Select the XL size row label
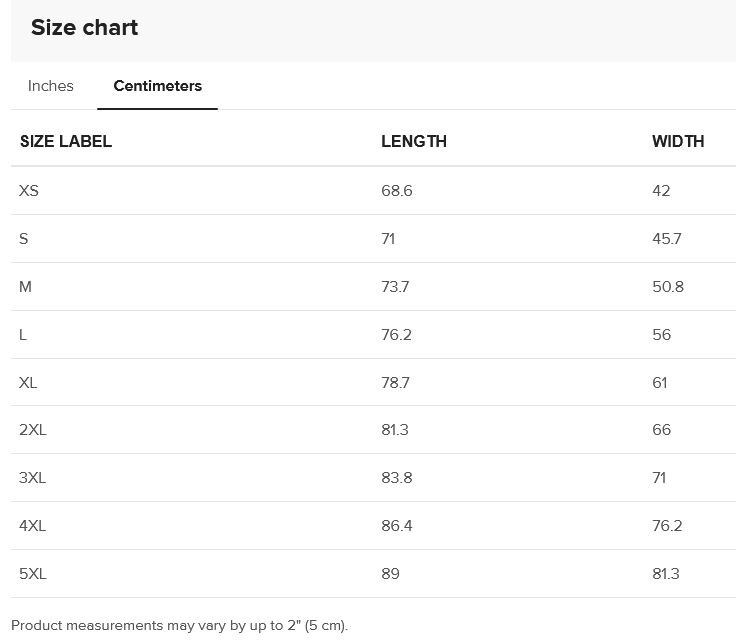This screenshot has width=736, height=642. 28,383
